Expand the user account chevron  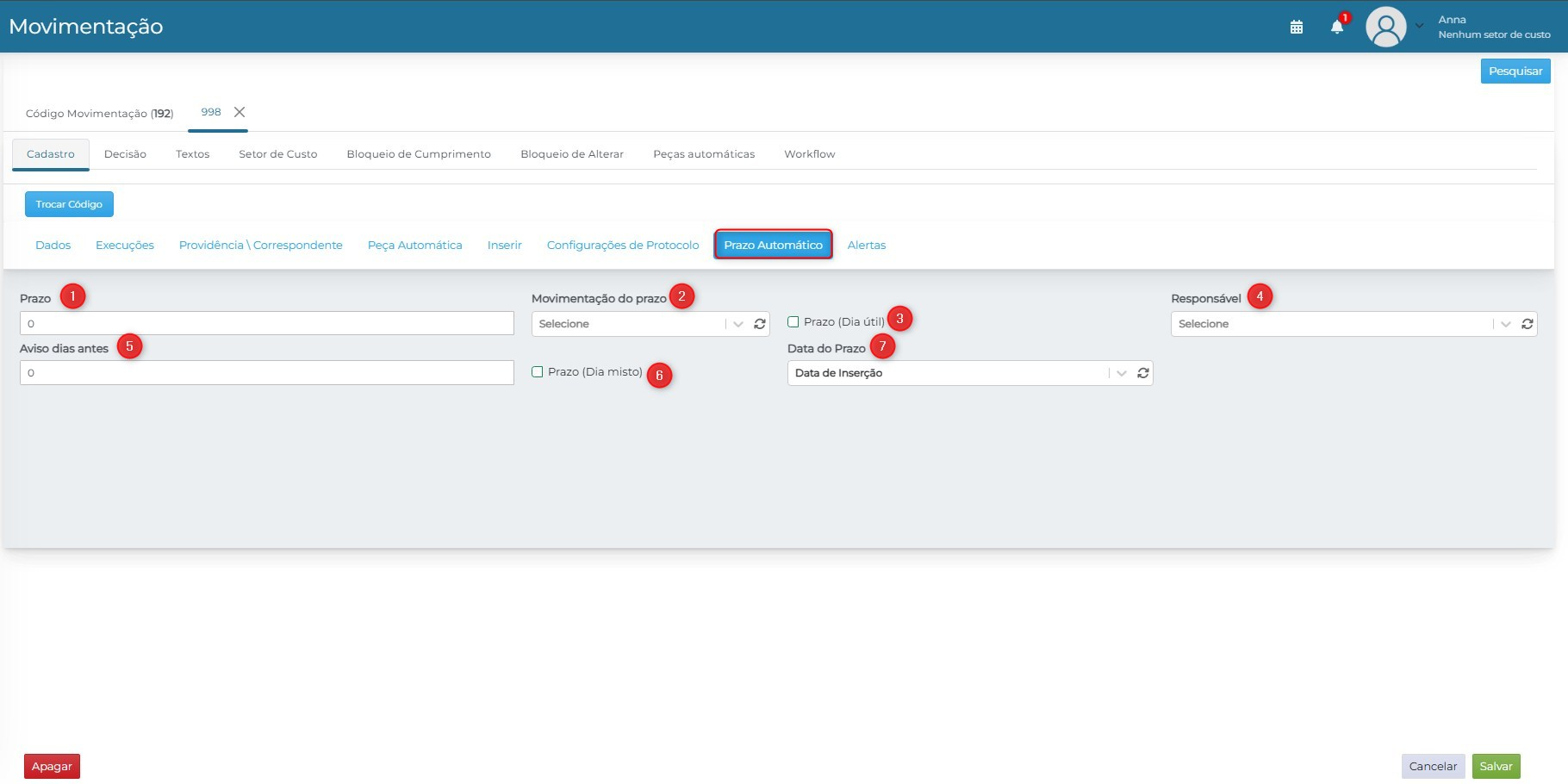click(x=1419, y=26)
